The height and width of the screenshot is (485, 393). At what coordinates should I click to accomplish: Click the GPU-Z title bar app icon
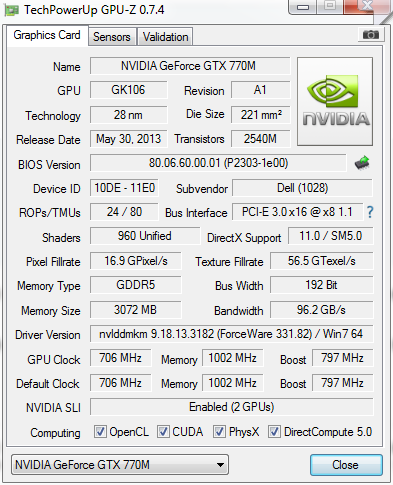point(11,10)
